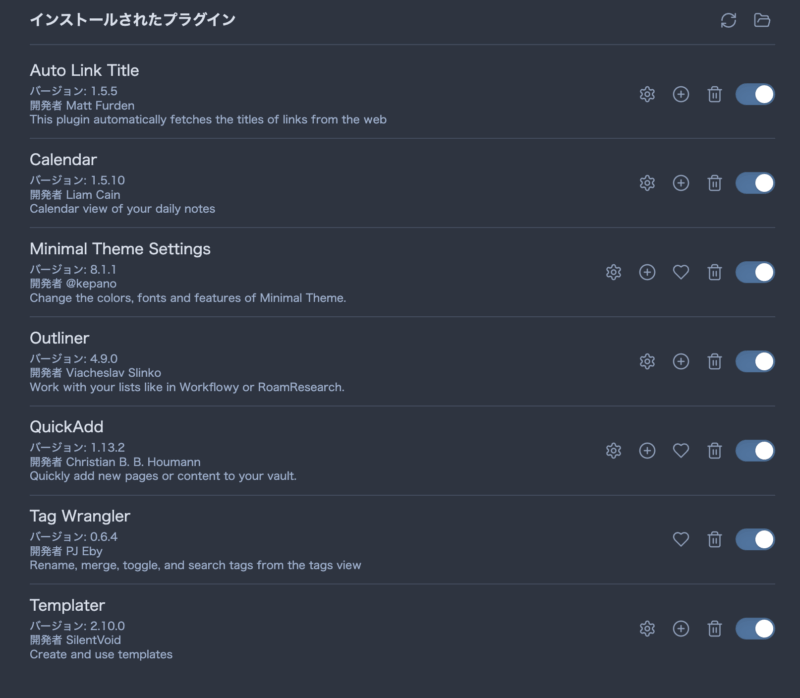The image size is (800, 698).
Task: Disable the Tag Wrangler plugin
Action: (x=755, y=540)
